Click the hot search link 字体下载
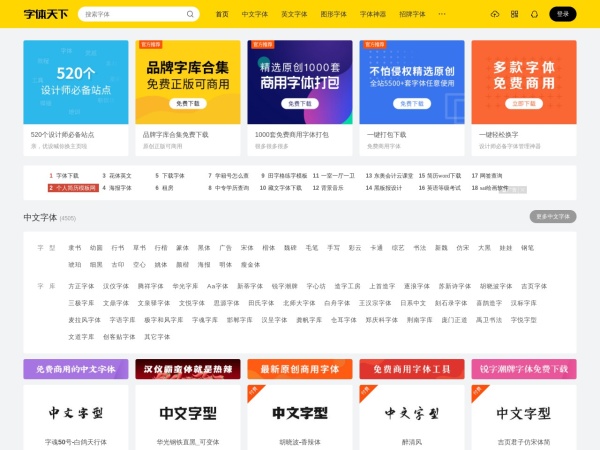Screen dimensions: 600x450 click(x=66, y=175)
